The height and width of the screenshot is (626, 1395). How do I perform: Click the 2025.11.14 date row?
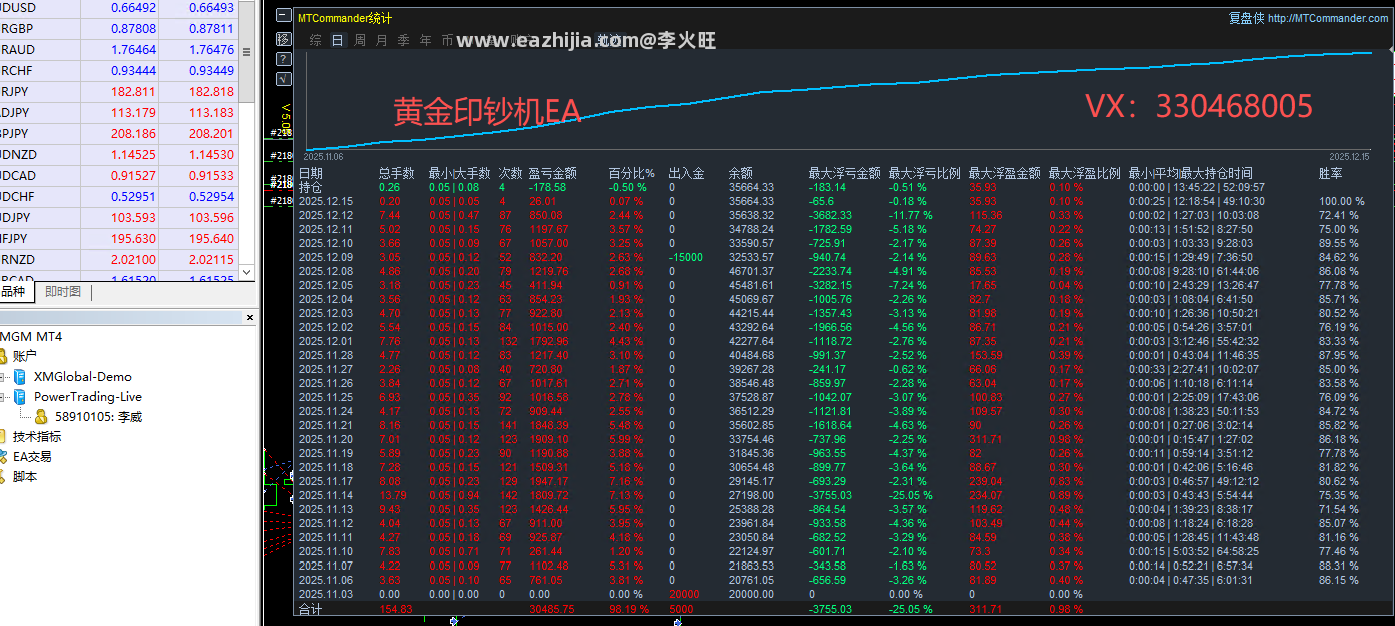(x=326, y=495)
